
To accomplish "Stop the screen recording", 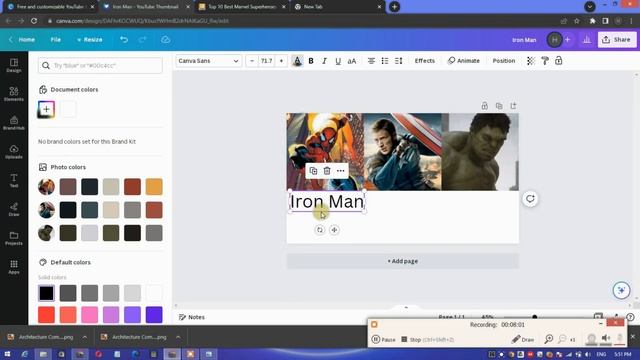I will (427, 339).
